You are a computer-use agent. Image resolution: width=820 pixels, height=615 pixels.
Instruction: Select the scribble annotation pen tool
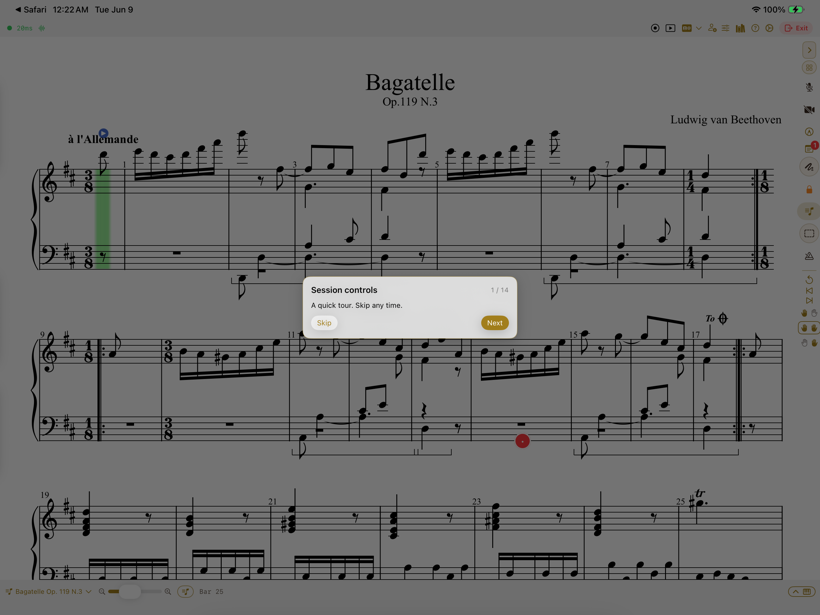pyautogui.click(x=809, y=167)
